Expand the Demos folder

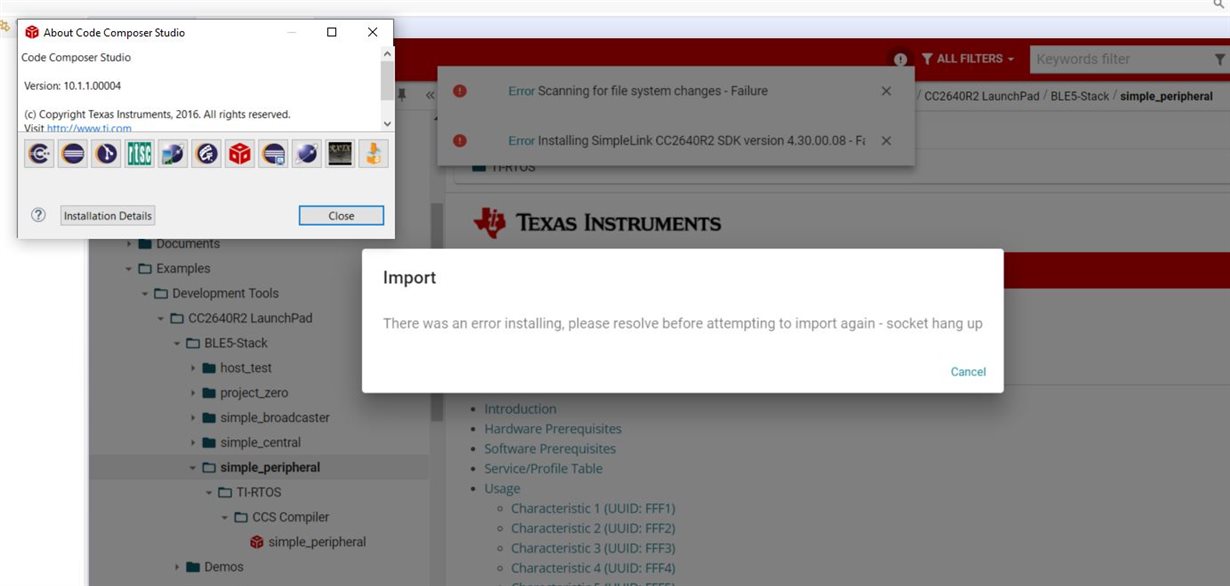point(177,566)
